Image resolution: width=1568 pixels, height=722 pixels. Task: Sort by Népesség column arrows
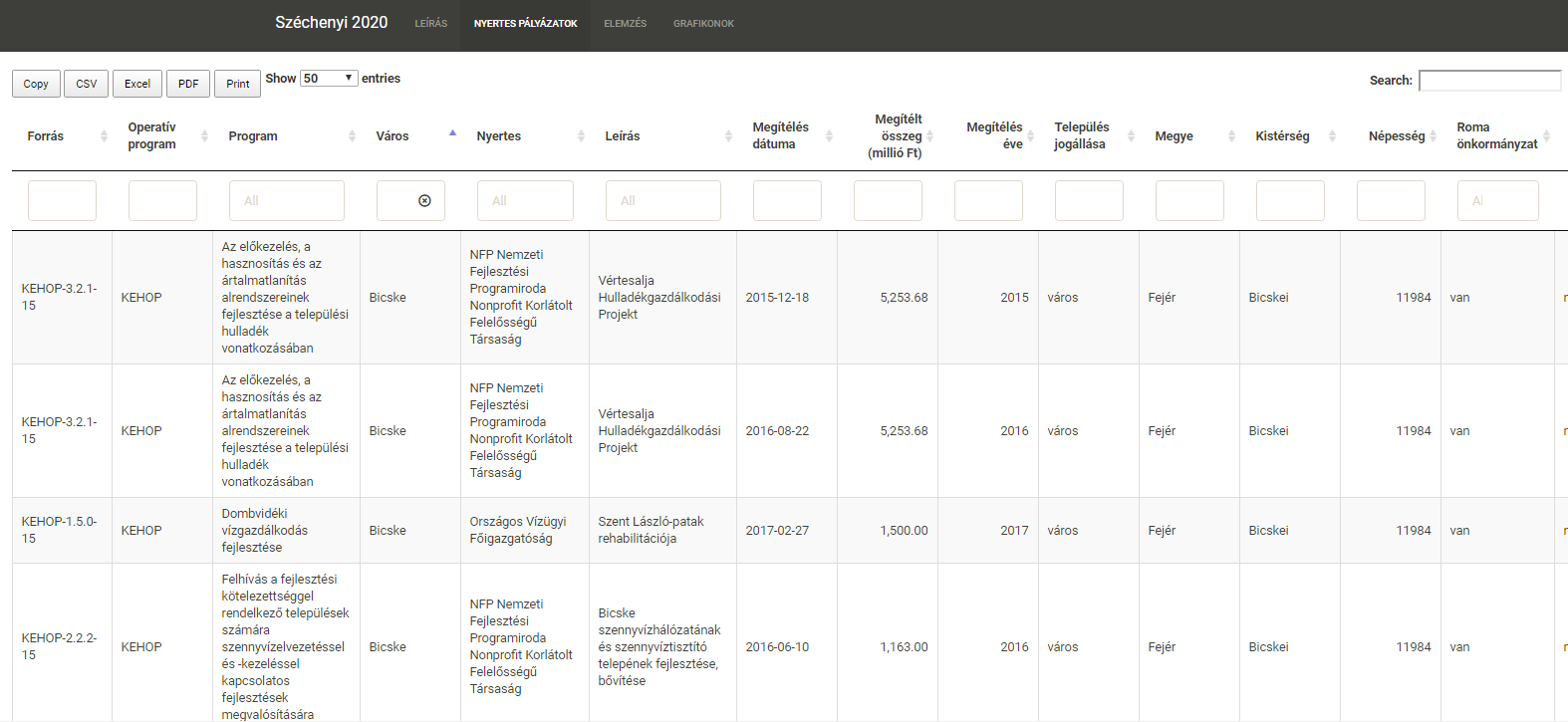(1433, 136)
